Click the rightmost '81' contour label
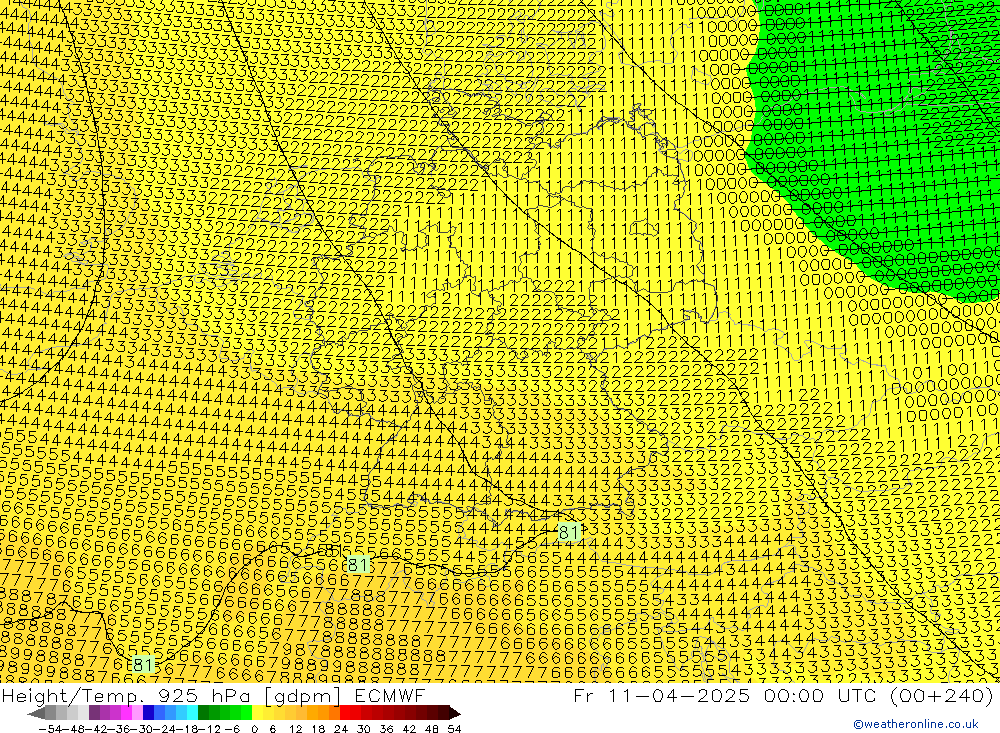The width and height of the screenshot is (1000, 733). (569, 532)
